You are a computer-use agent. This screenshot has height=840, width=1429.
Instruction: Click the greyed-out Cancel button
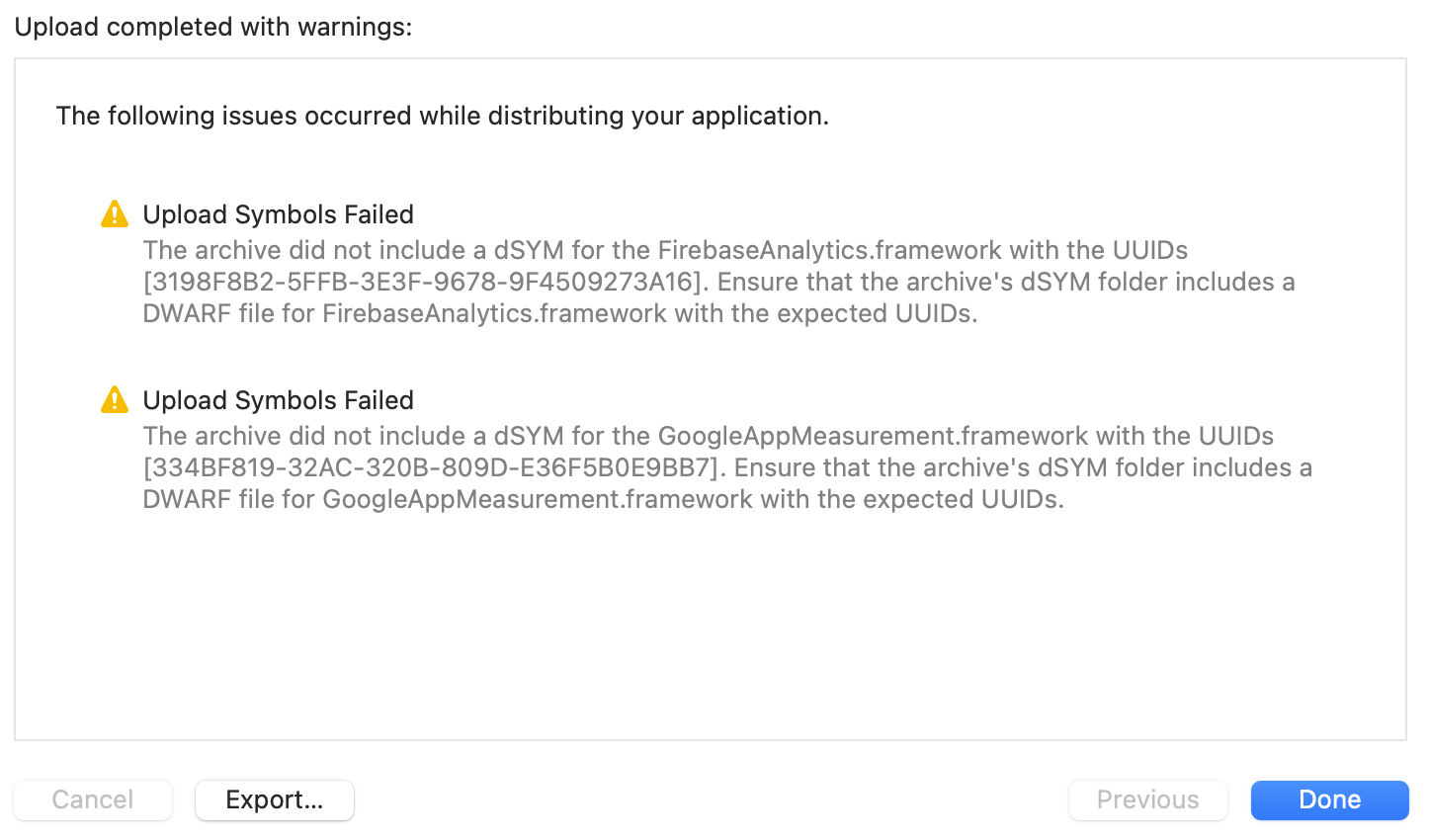[x=93, y=799]
